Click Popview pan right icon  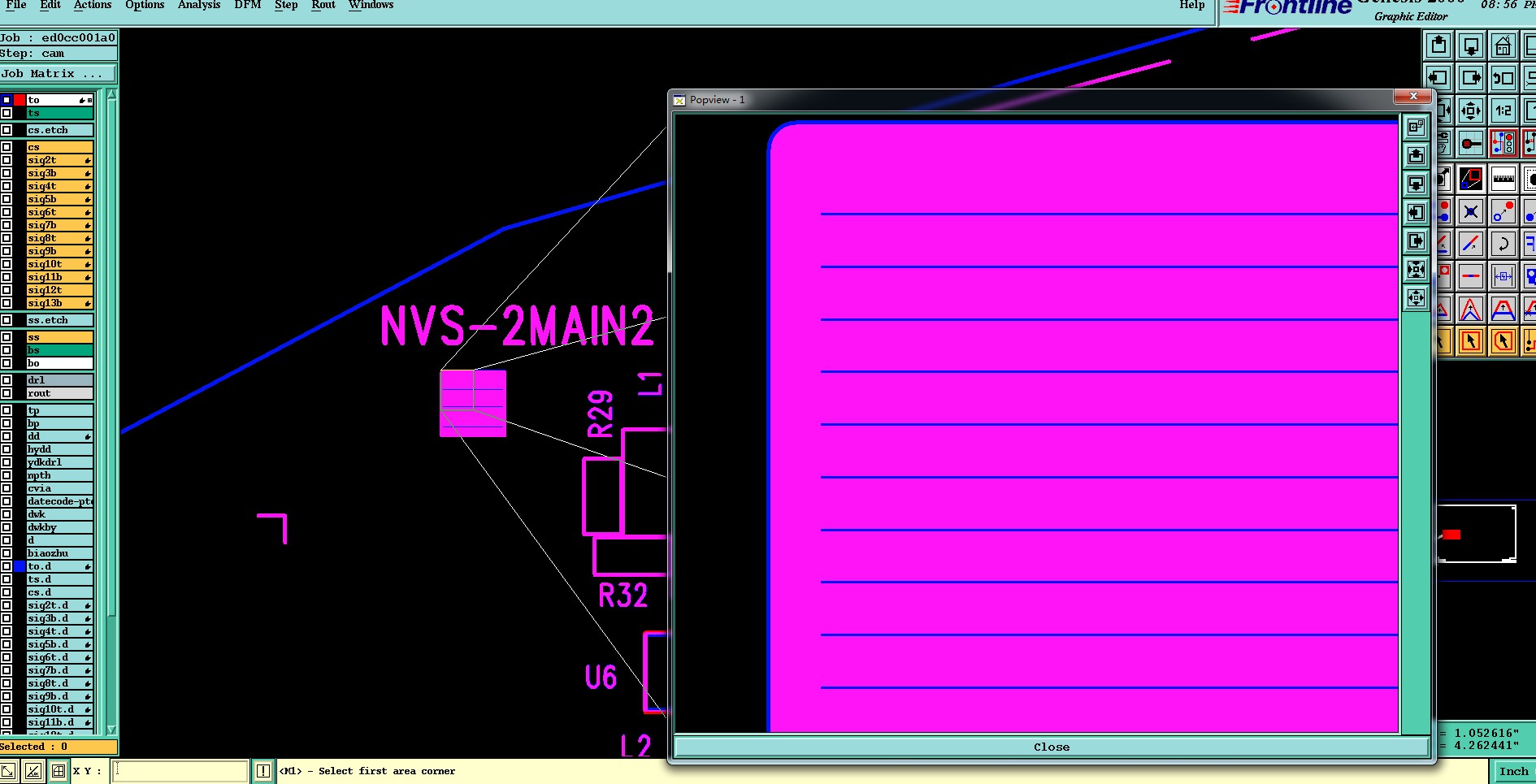click(1417, 240)
